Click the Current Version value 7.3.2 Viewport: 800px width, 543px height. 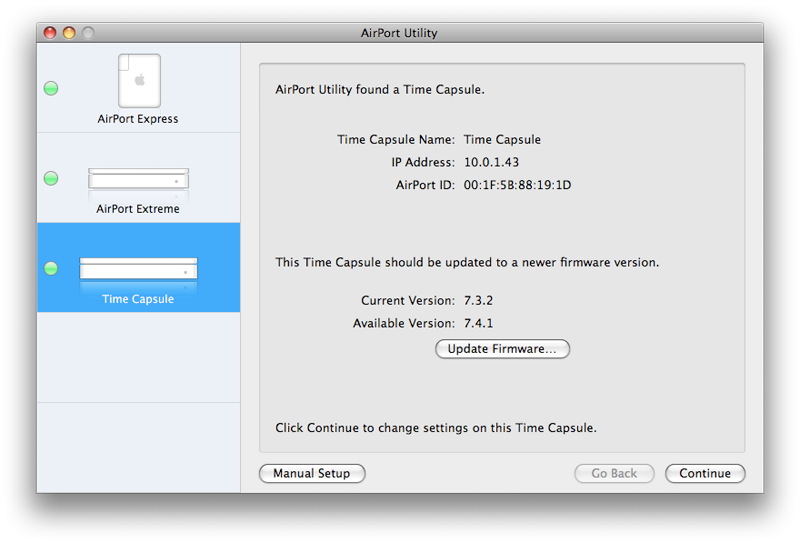pyautogui.click(x=478, y=301)
